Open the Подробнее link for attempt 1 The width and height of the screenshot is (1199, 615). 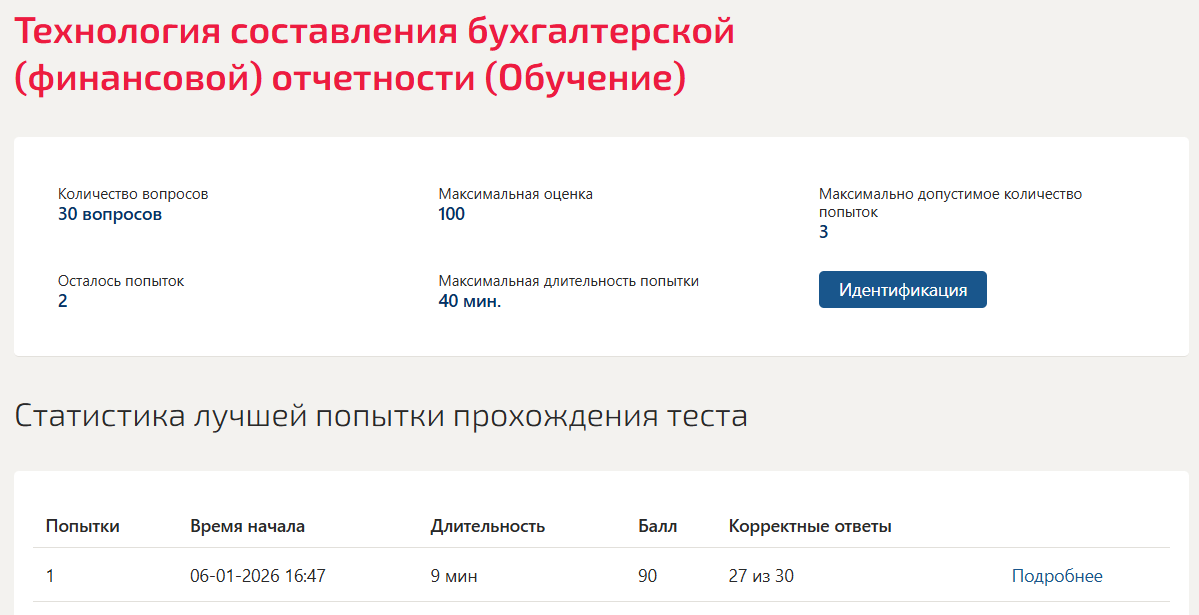pos(1057,576)
